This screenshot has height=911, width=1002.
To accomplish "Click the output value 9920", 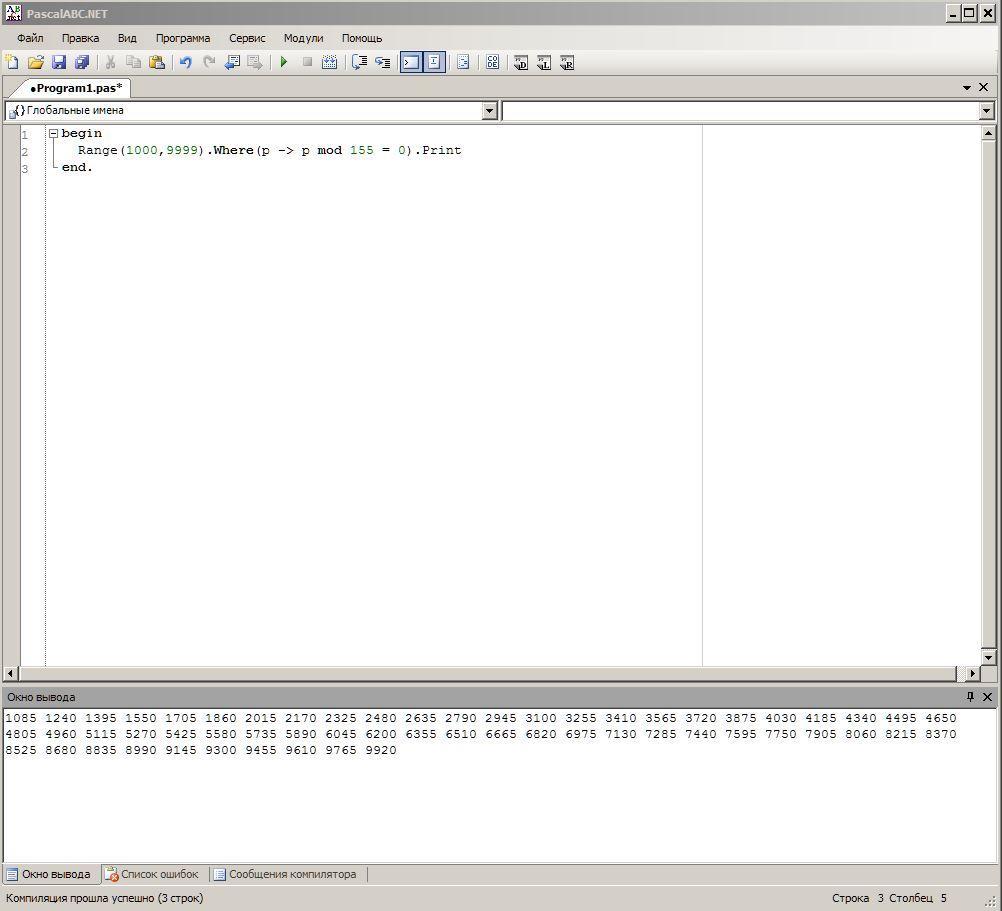I will click(381, 750).
